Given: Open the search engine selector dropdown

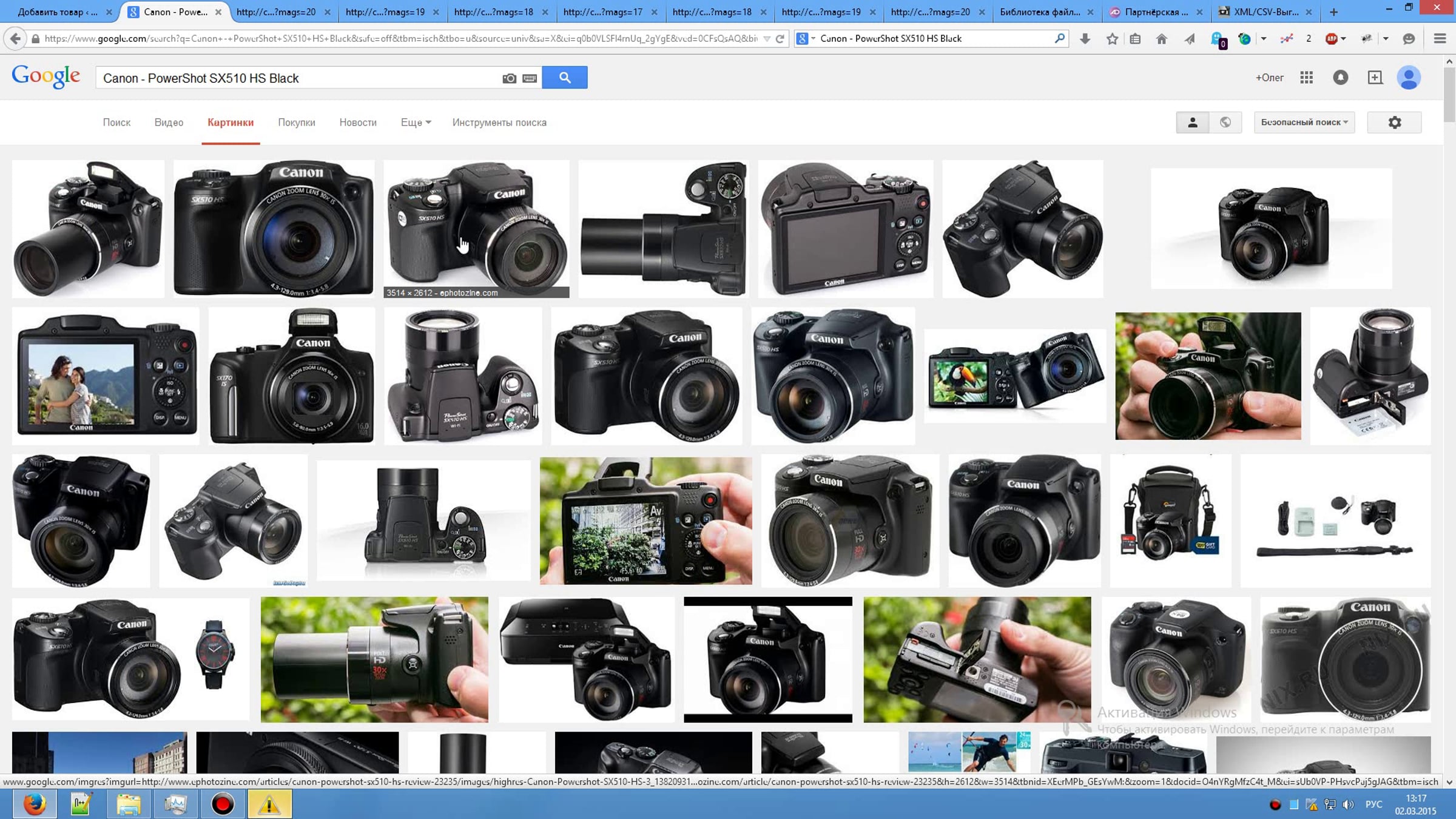Looking at the screenshot, I should (x=805, y=39).
